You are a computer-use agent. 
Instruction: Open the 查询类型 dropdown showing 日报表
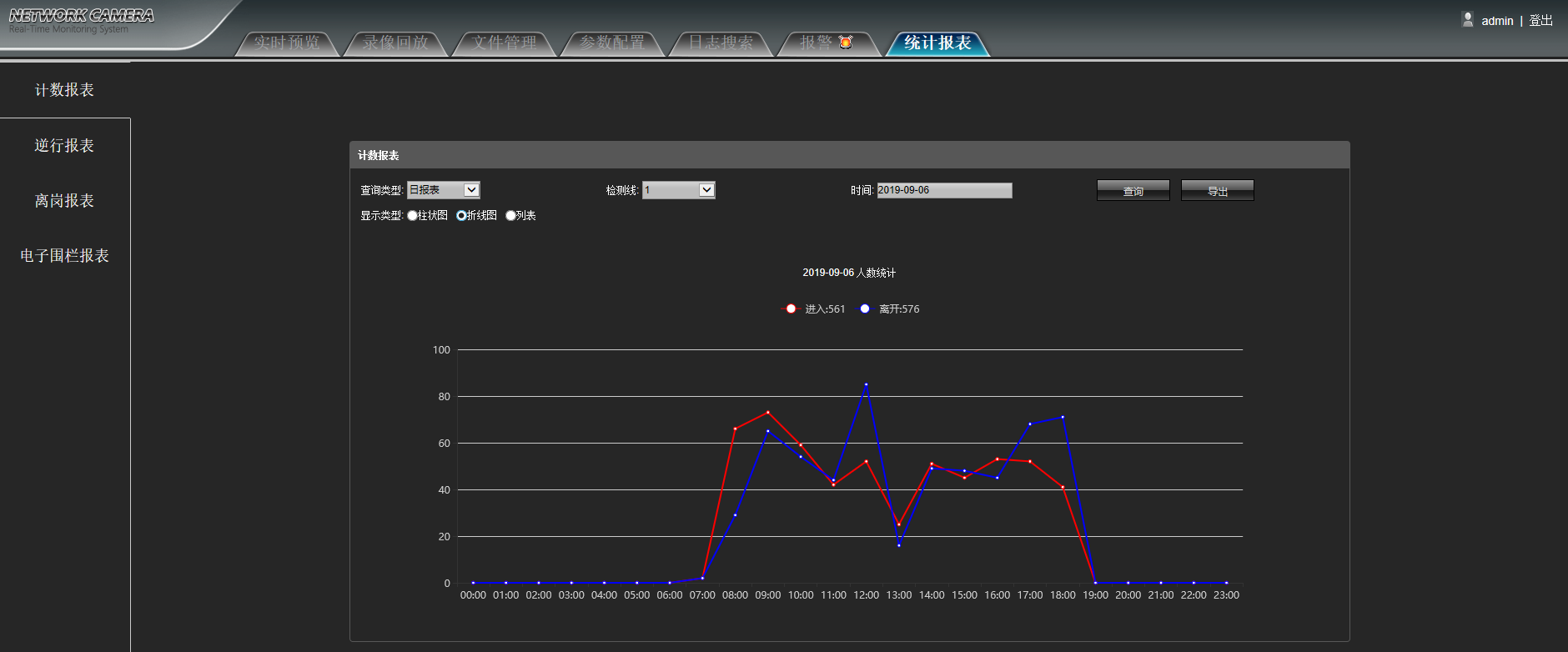coord(443,190)
